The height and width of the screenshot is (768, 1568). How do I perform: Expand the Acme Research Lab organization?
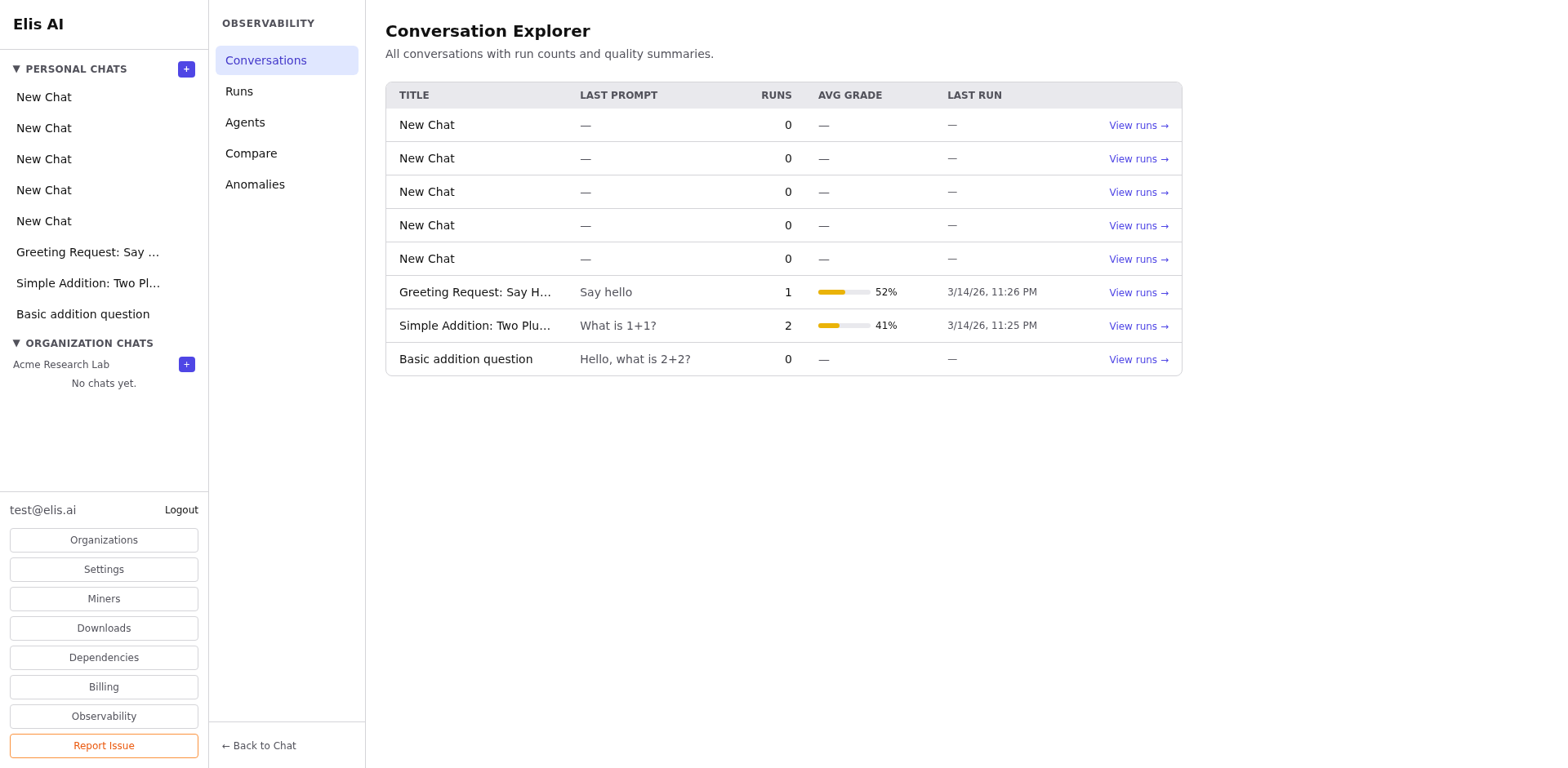point(61,365)
